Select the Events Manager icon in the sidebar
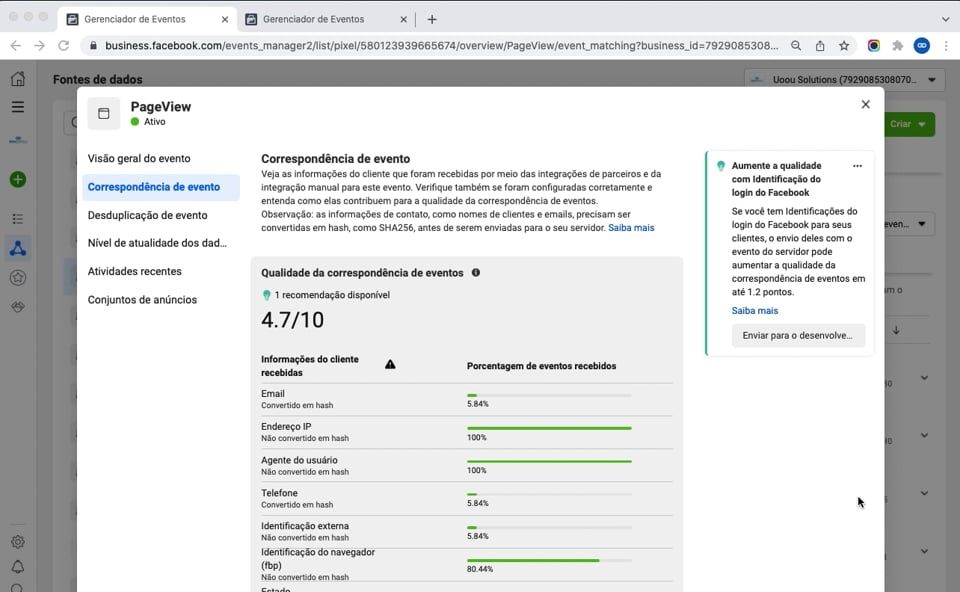The image size is (960, 592). coord(16,247)
